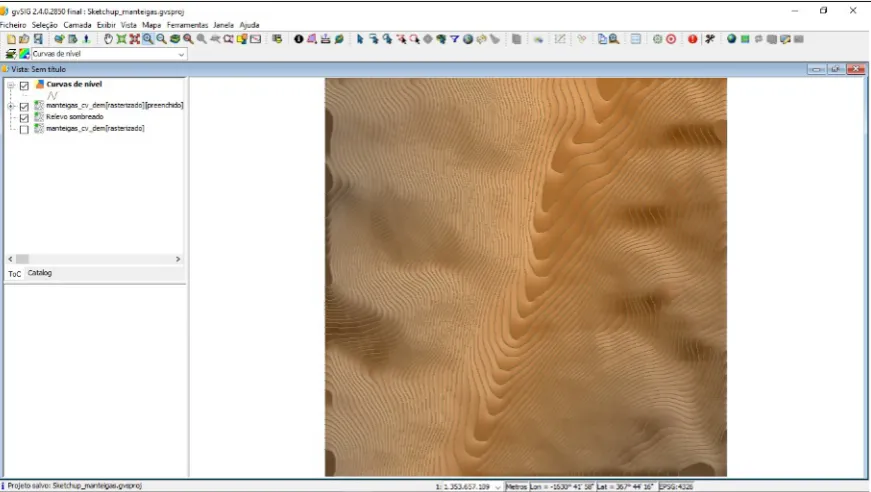Click the red target circle icon
Screen dimensions: 871x492
click(671, 39)
